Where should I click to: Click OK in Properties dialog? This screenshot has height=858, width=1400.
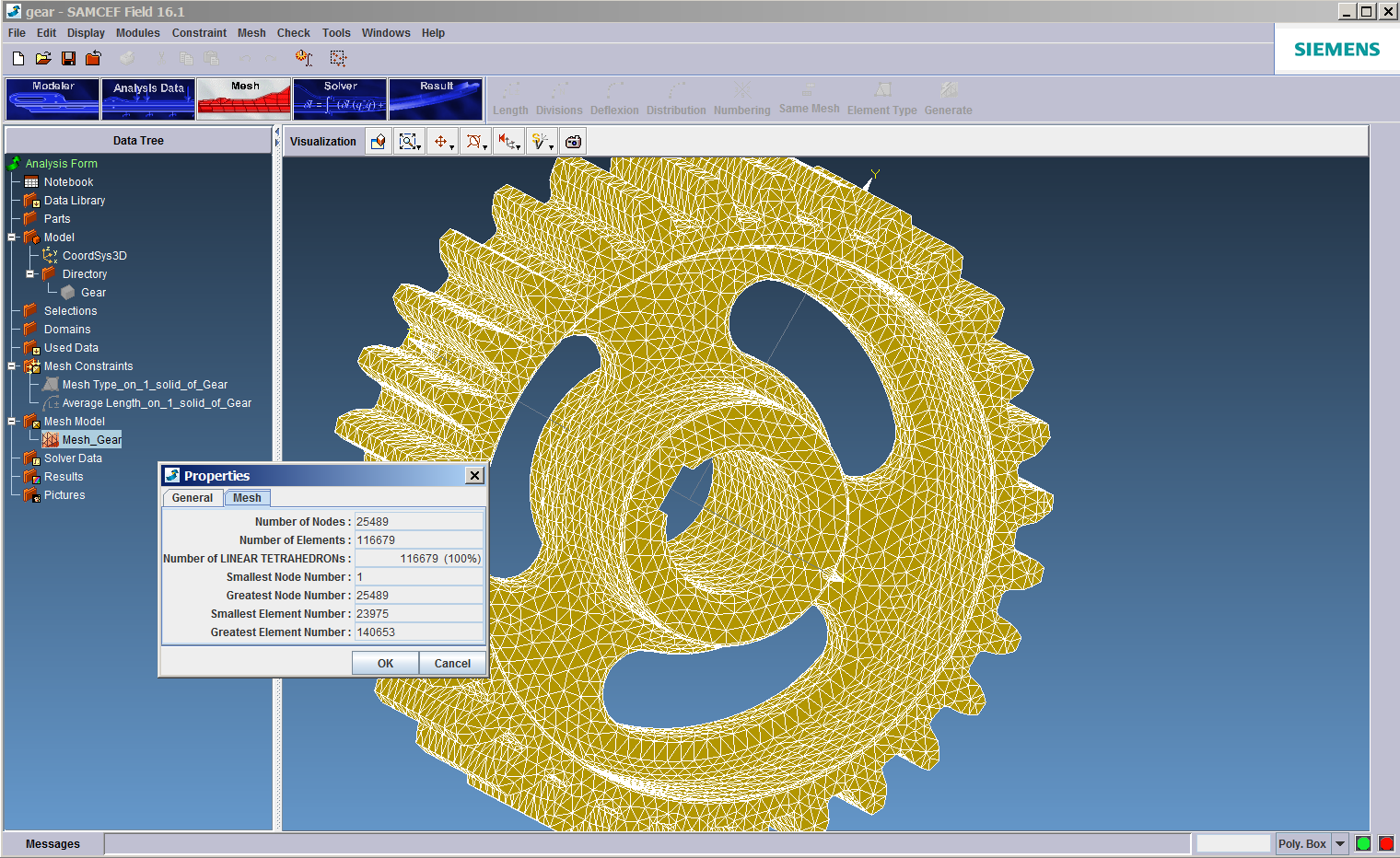[385, 663]
